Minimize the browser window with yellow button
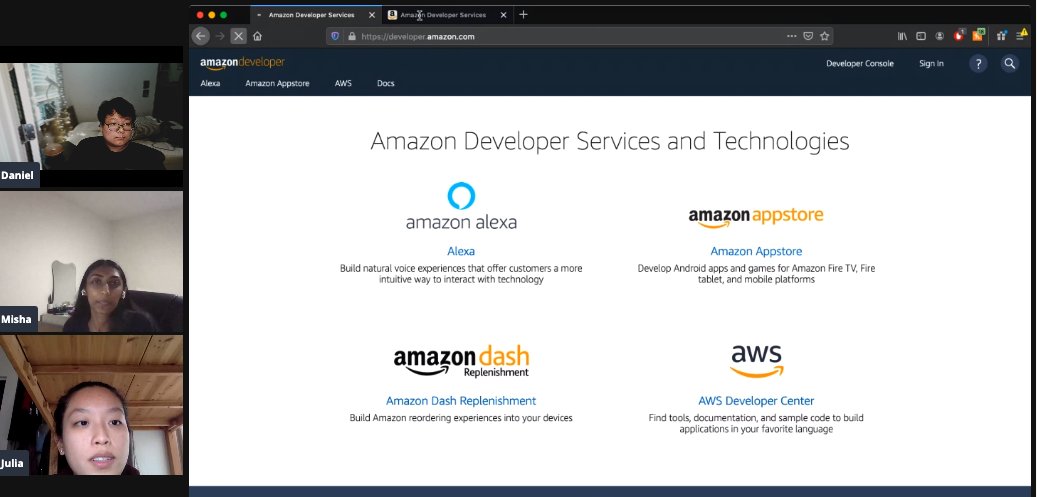The width and height of the screenshot is (1037, 497). click(212, 15)
